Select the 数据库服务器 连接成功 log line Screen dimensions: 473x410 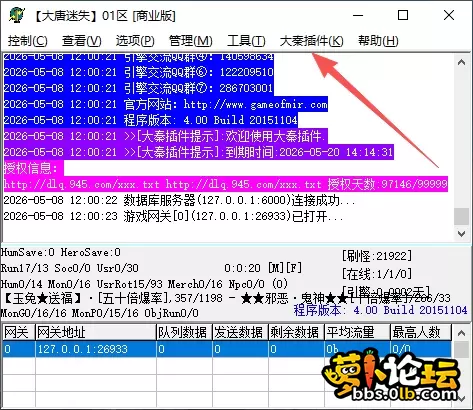click(x=179, y=200)
